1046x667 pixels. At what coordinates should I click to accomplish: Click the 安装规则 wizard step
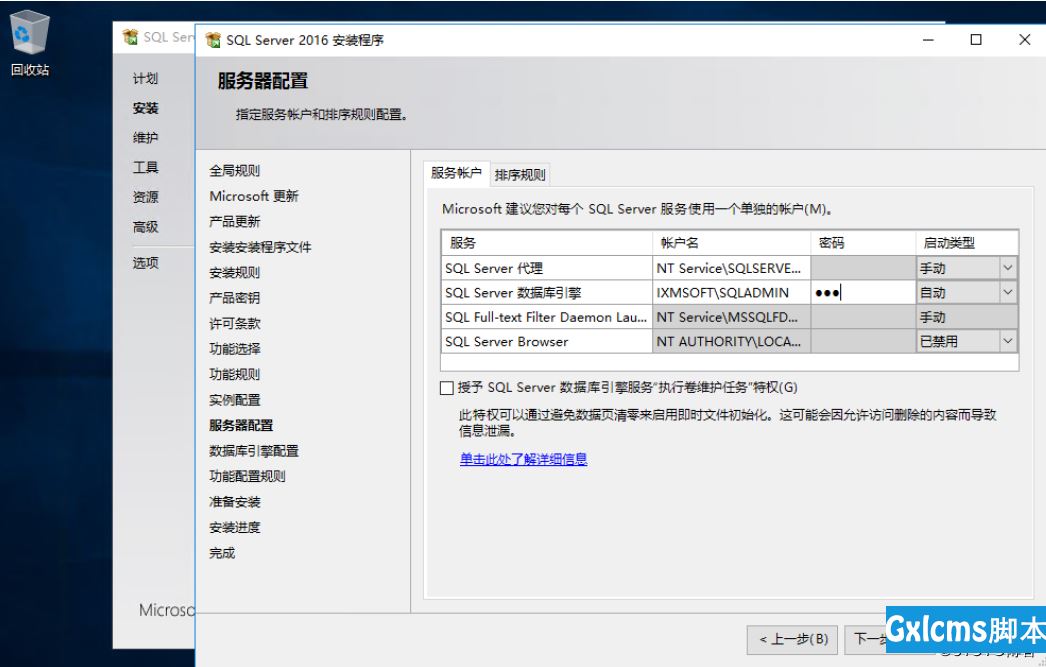pos(234,272)
